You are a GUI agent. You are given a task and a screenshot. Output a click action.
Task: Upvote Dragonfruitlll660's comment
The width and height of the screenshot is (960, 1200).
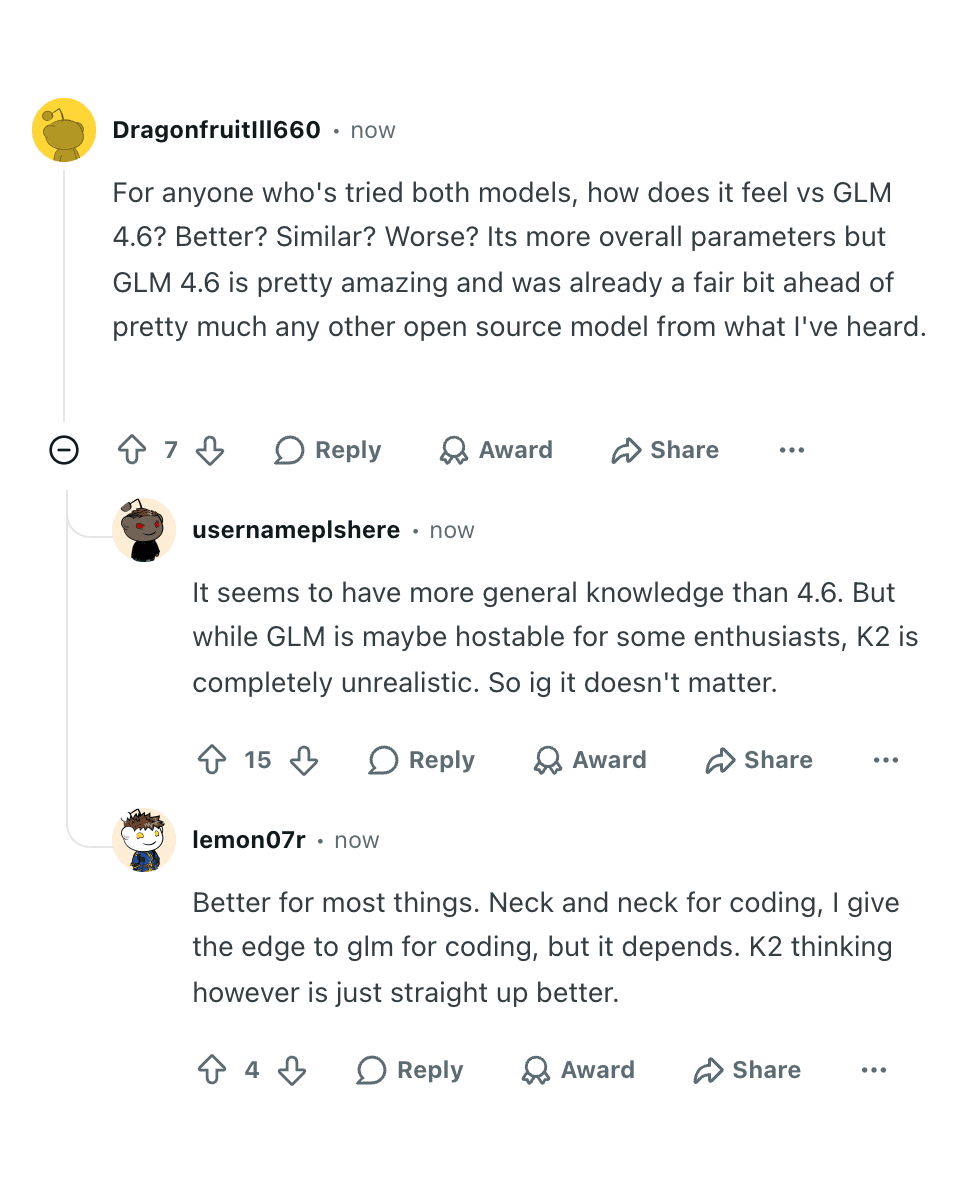click(x=132, y=450)
